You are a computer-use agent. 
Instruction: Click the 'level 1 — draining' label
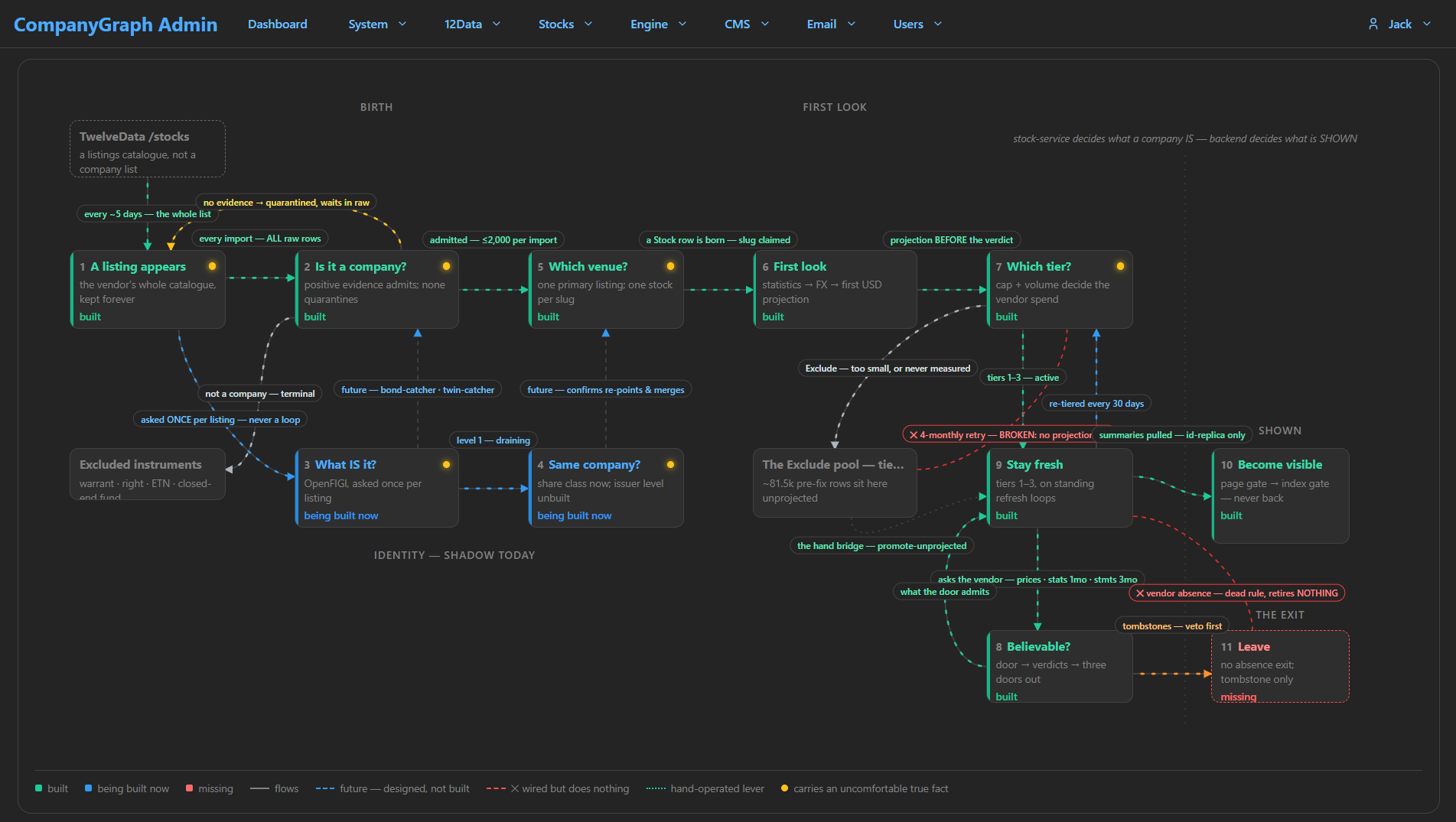493,440
